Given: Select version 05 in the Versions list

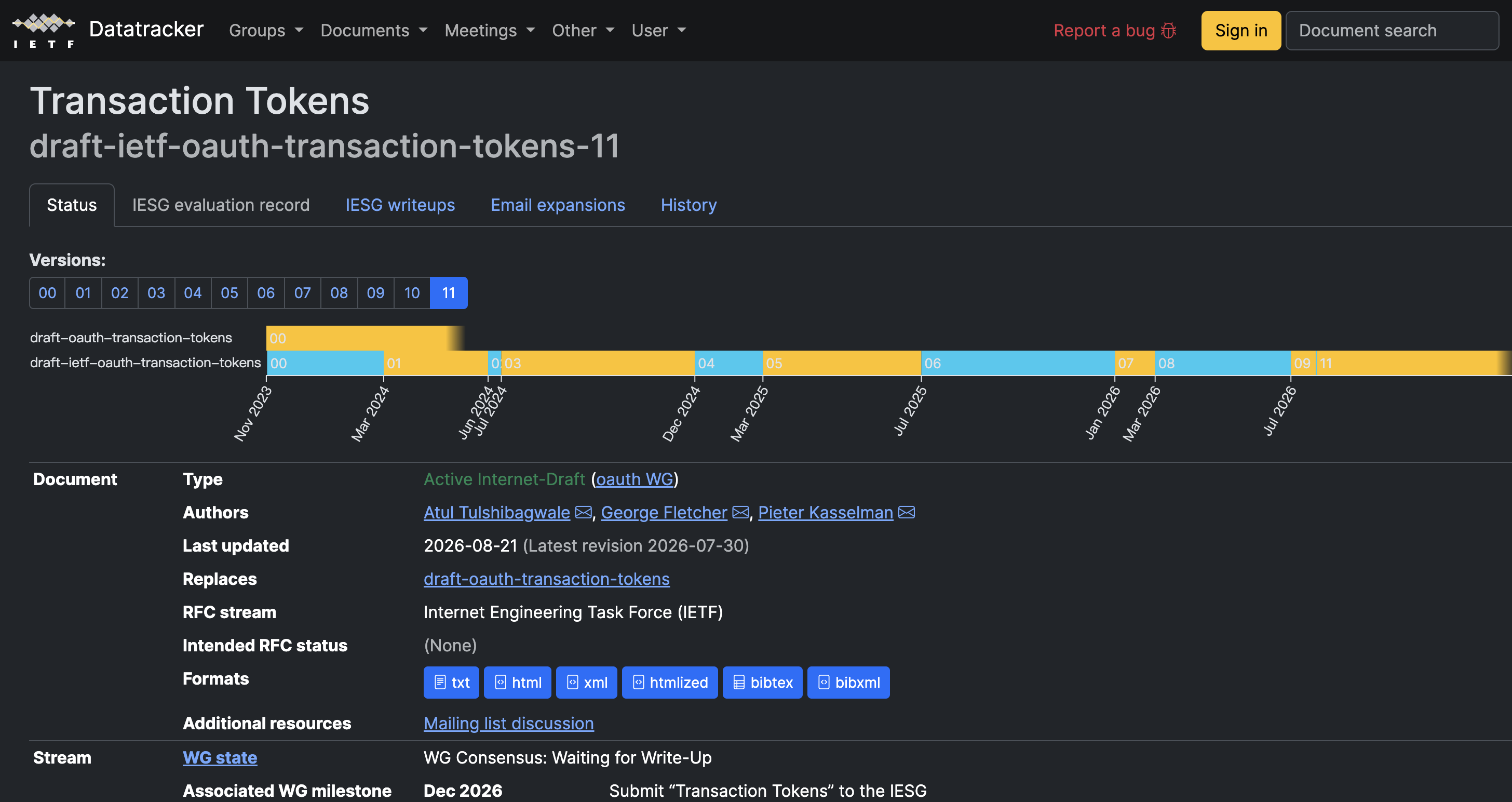Looking at the screenshot, I should pos(230,293).
